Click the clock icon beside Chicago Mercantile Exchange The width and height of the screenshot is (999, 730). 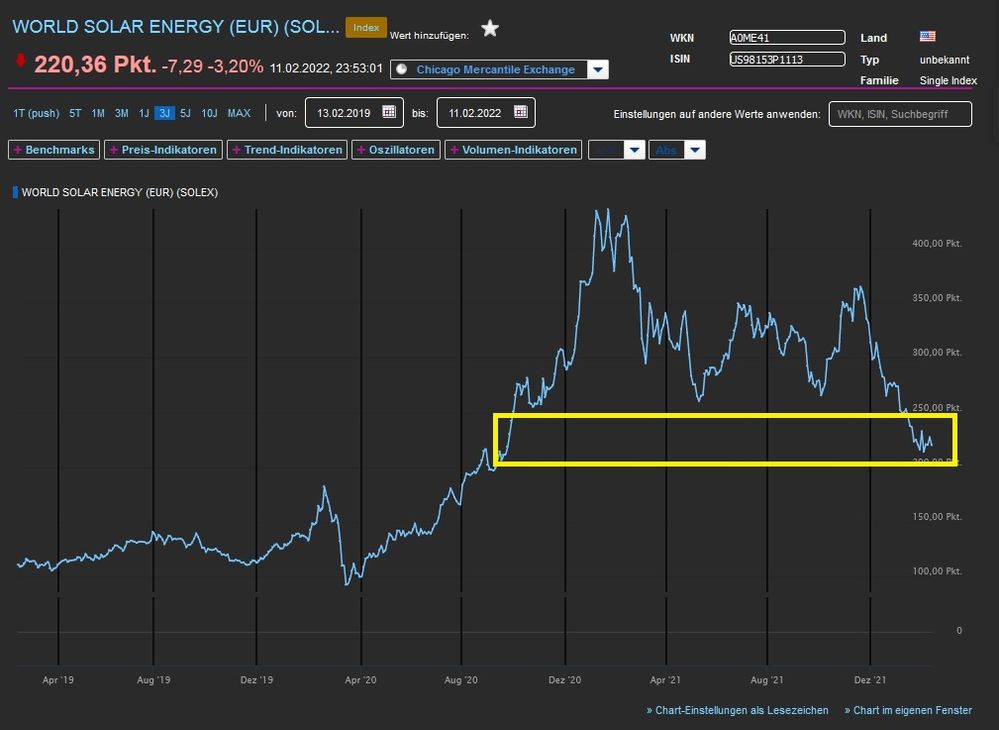point(402,70)
